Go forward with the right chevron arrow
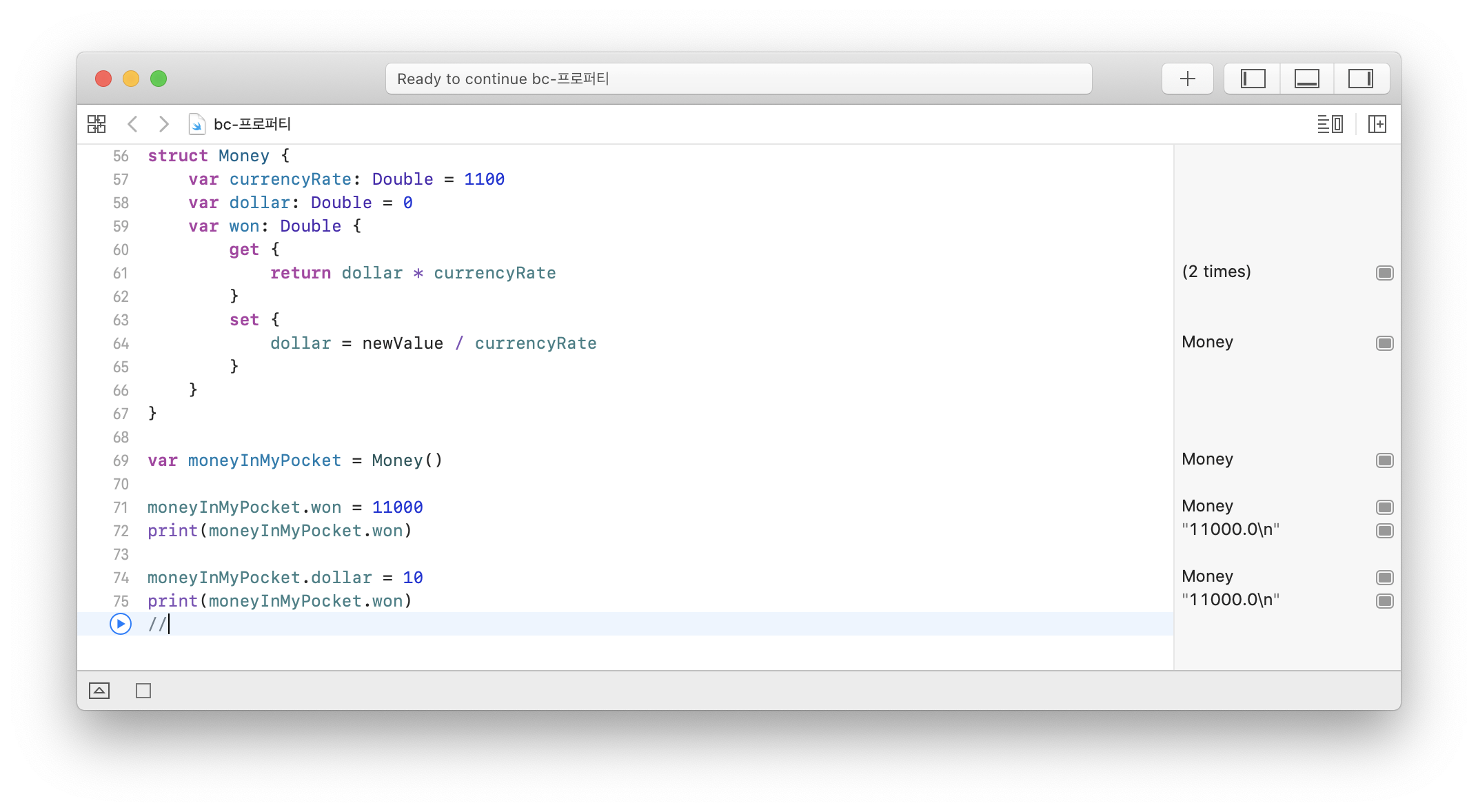Screen dimensions: 1478x812 click(163, 124)
